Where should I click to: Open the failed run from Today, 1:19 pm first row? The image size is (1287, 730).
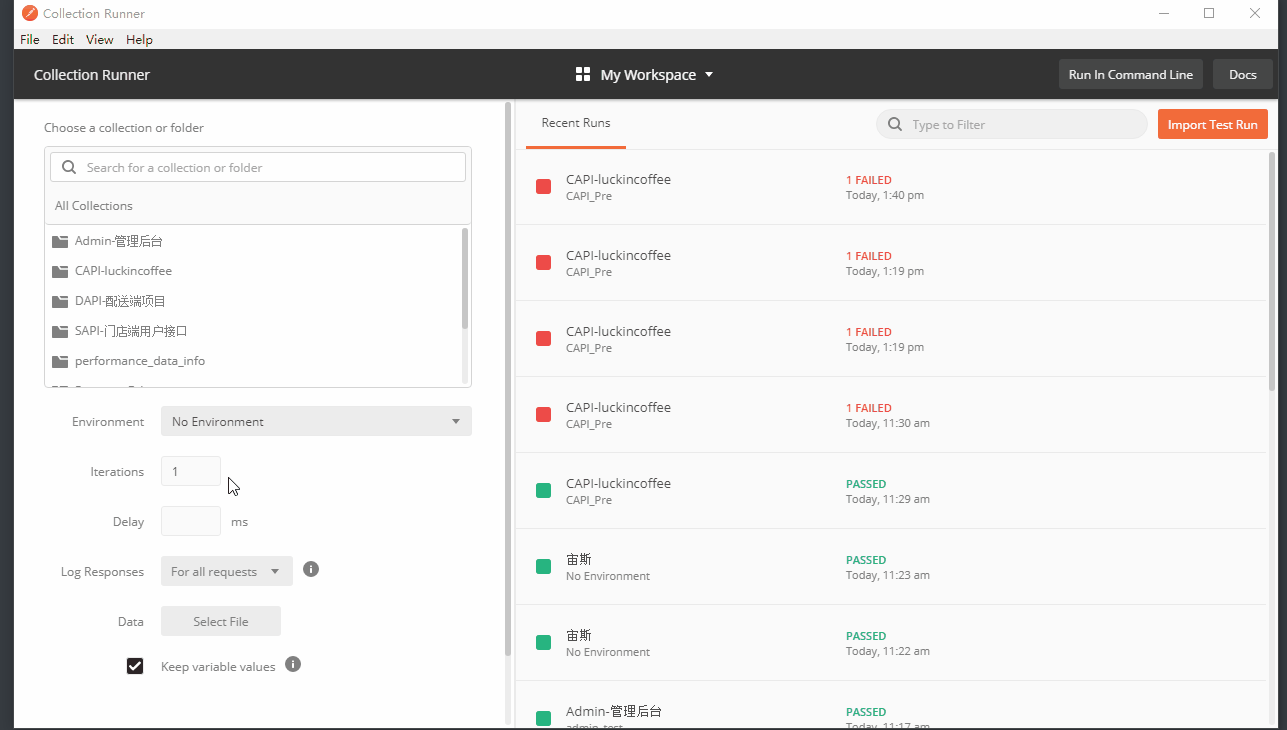[891, 263]
